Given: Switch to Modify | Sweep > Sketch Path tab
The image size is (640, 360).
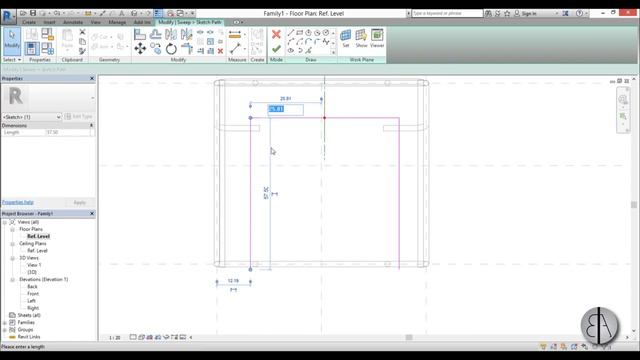Looking at the screenshot, I should 190,22.
